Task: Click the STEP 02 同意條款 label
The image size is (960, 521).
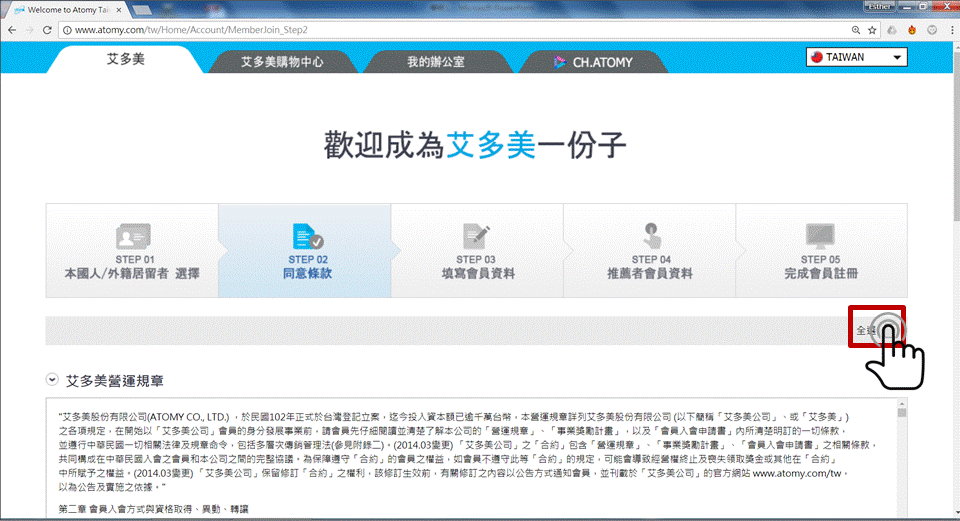Action: click(307, 267)
